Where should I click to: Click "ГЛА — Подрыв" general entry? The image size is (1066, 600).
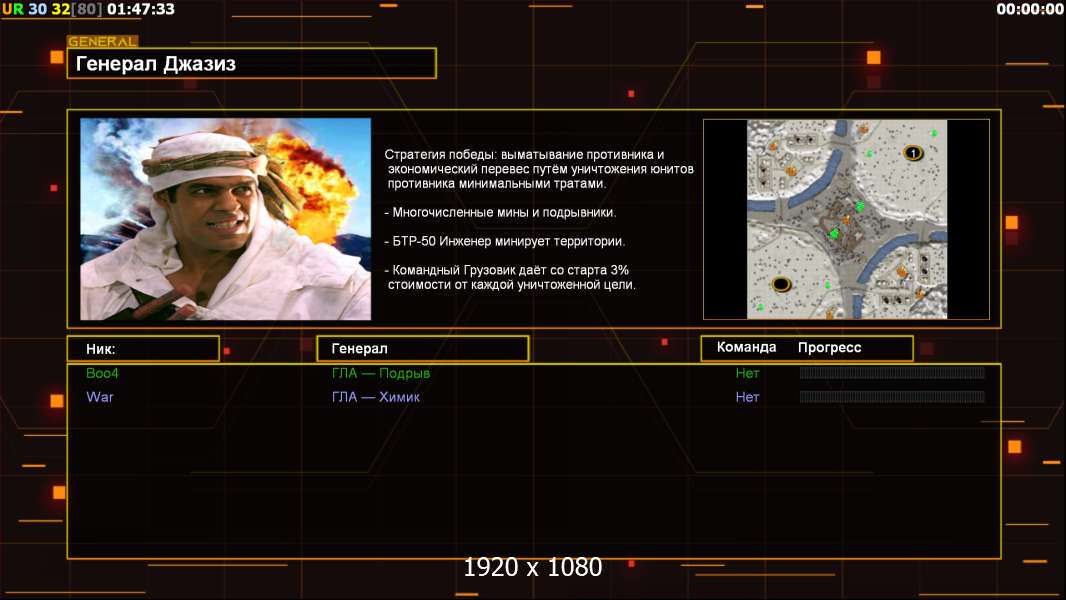pos(381,373)
